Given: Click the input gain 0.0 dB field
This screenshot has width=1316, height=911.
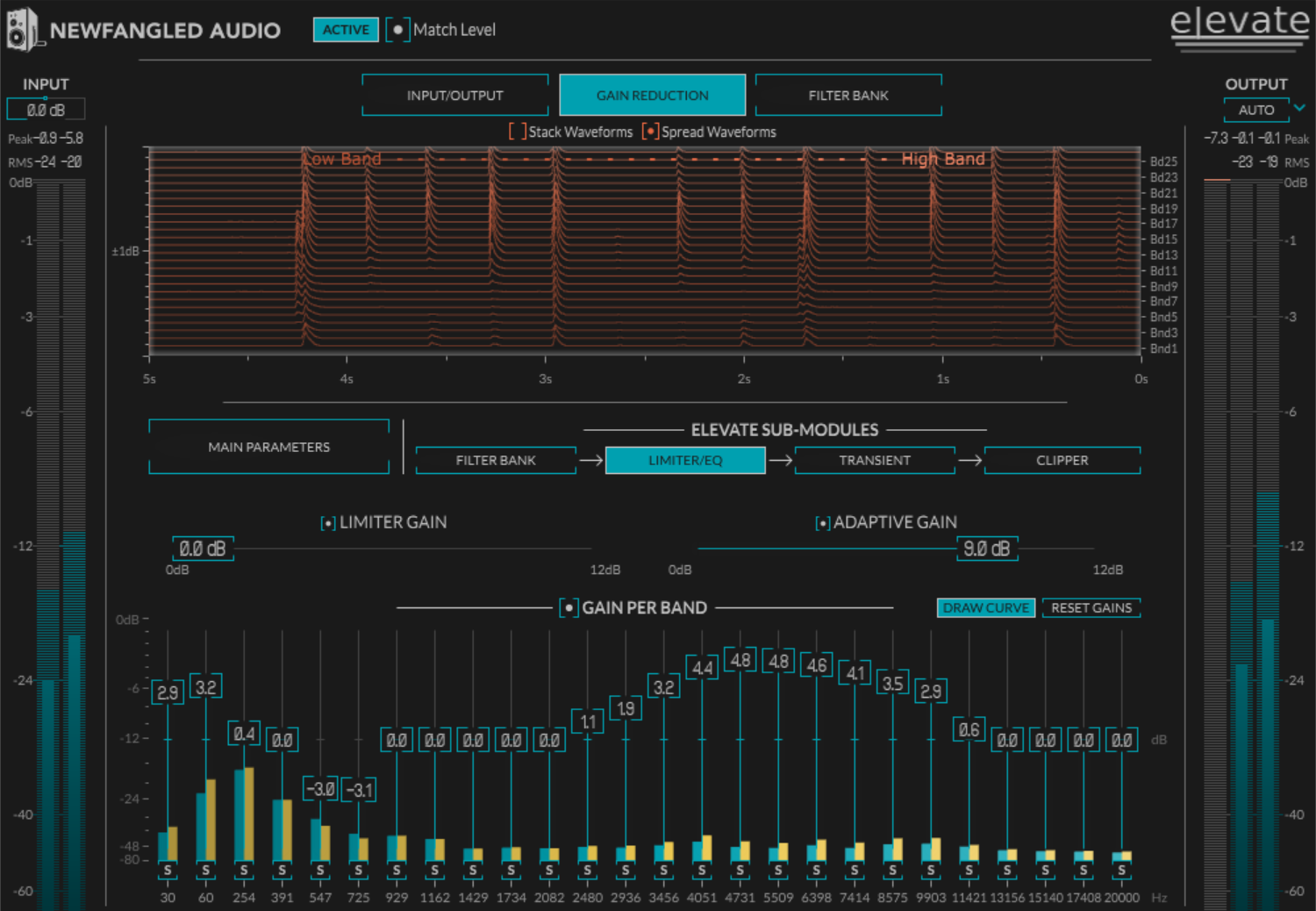Looking at the screenshot, I should [x=46, y=110].
